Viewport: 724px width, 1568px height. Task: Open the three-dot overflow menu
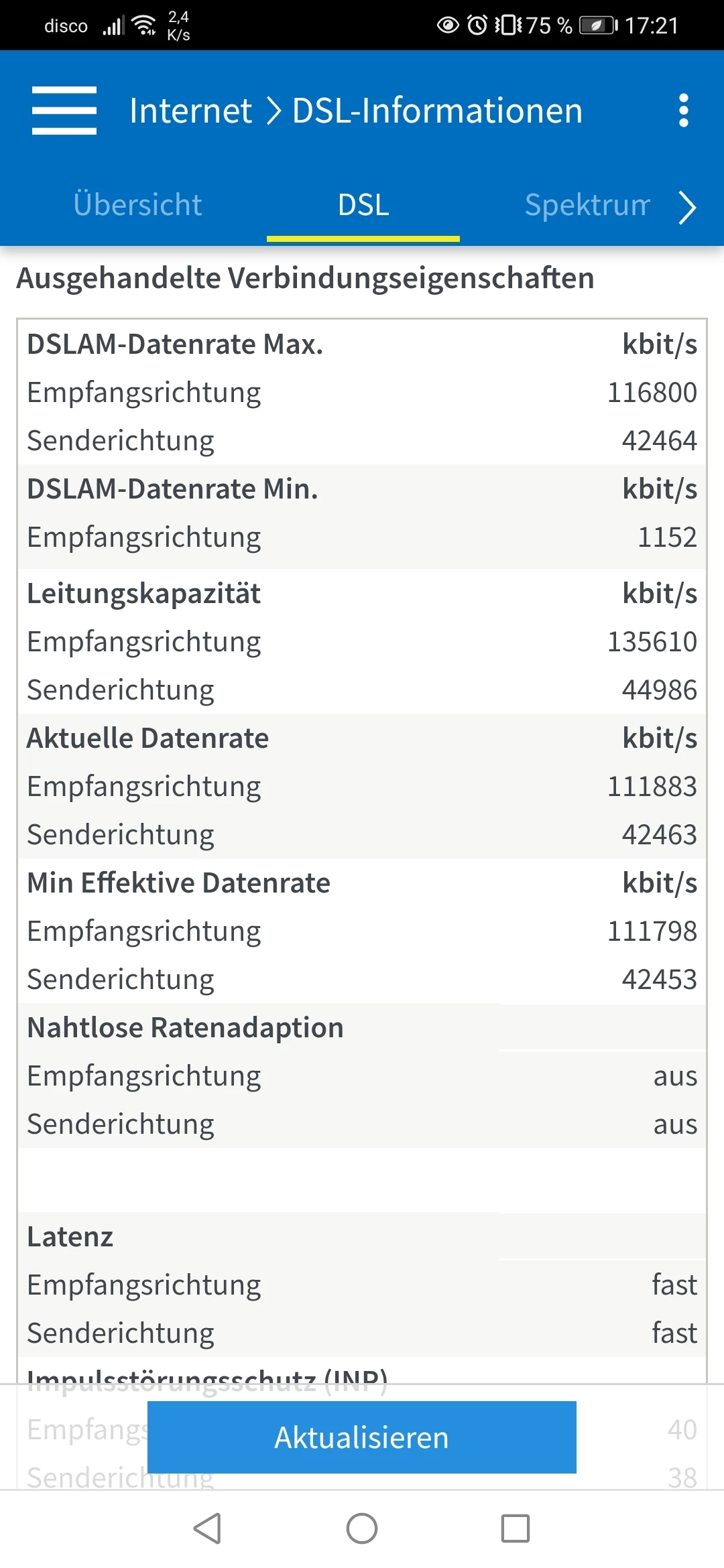click(x=683, y=111)
